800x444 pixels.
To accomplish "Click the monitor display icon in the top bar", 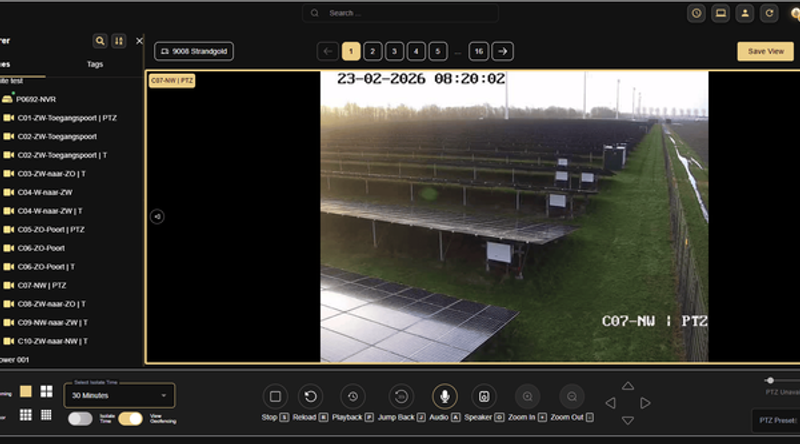I will click(x=720, y=13).
